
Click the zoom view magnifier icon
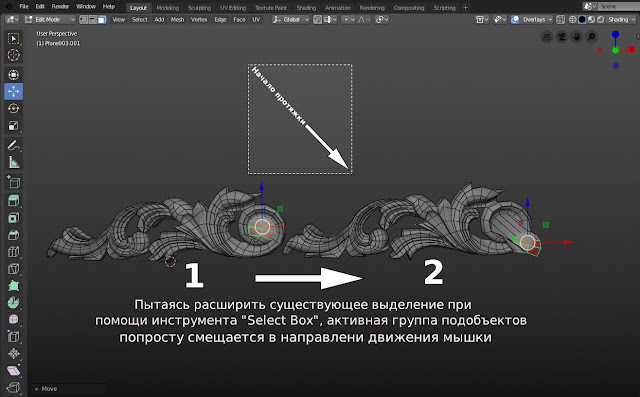(x=591, y=37)
